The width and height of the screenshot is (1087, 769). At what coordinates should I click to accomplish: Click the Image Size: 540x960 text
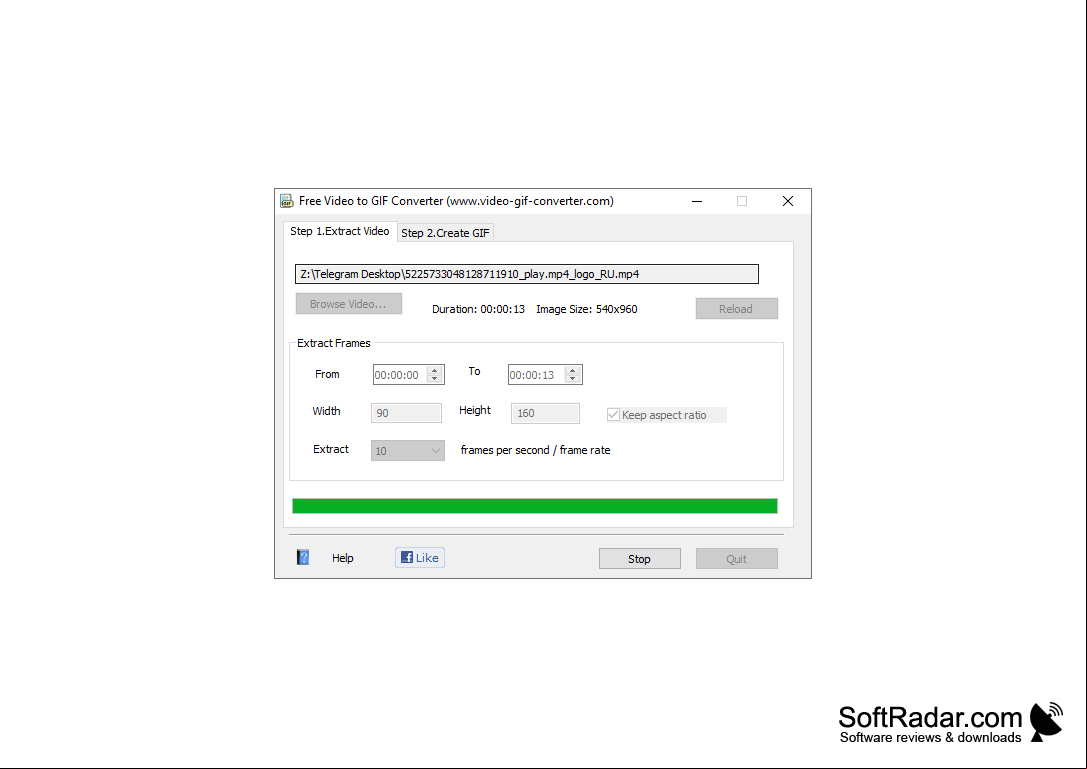[x=586, y=309]
